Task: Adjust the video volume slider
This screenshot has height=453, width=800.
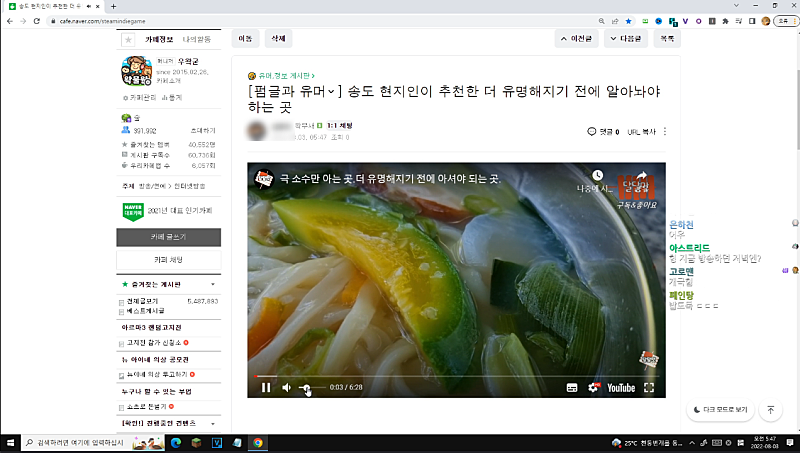Action: (312, 388)
